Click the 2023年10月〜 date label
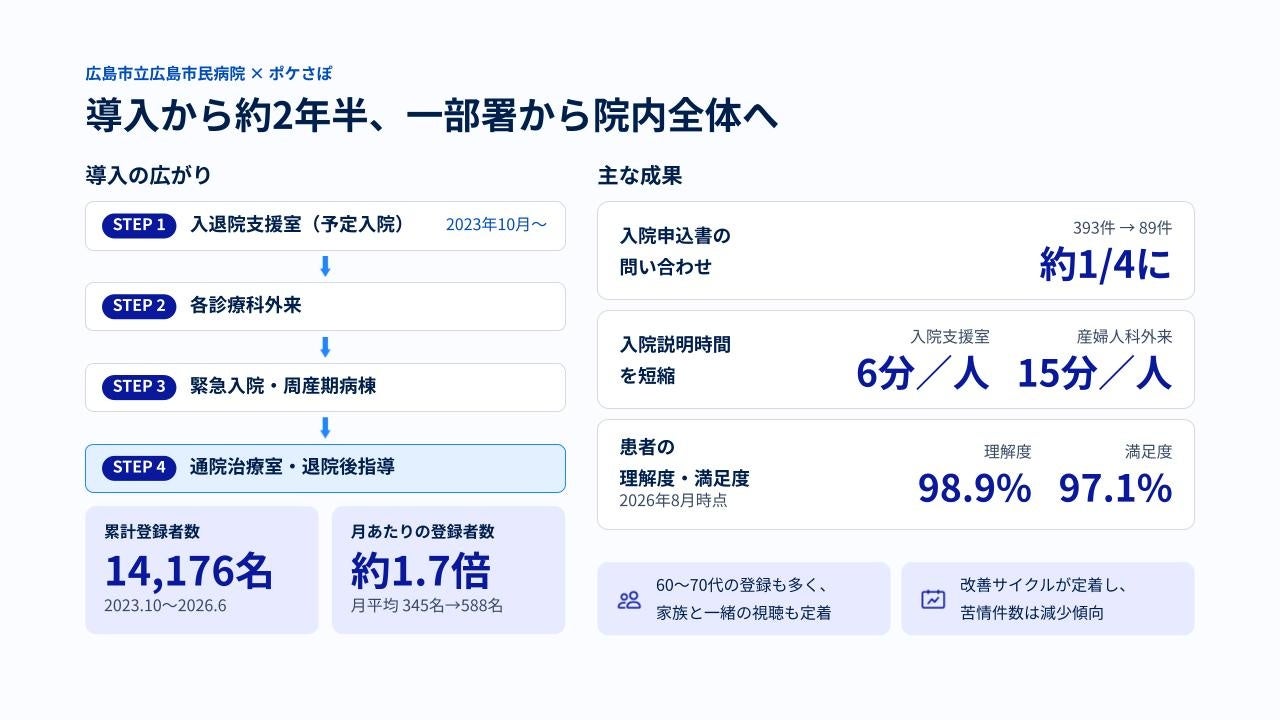The width and height of the screenshot is (1280, 720). 496,225
